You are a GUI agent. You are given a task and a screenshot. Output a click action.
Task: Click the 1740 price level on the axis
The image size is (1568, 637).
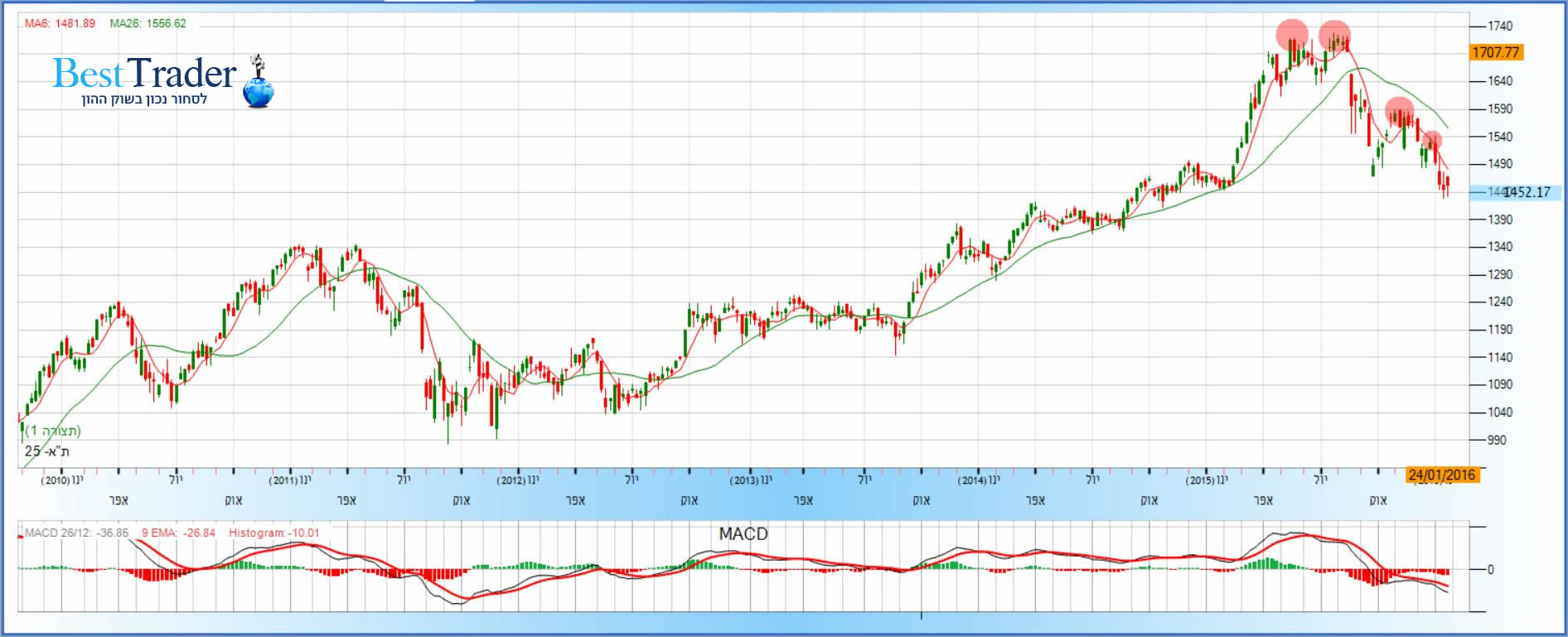click(x=1499, y=27)
